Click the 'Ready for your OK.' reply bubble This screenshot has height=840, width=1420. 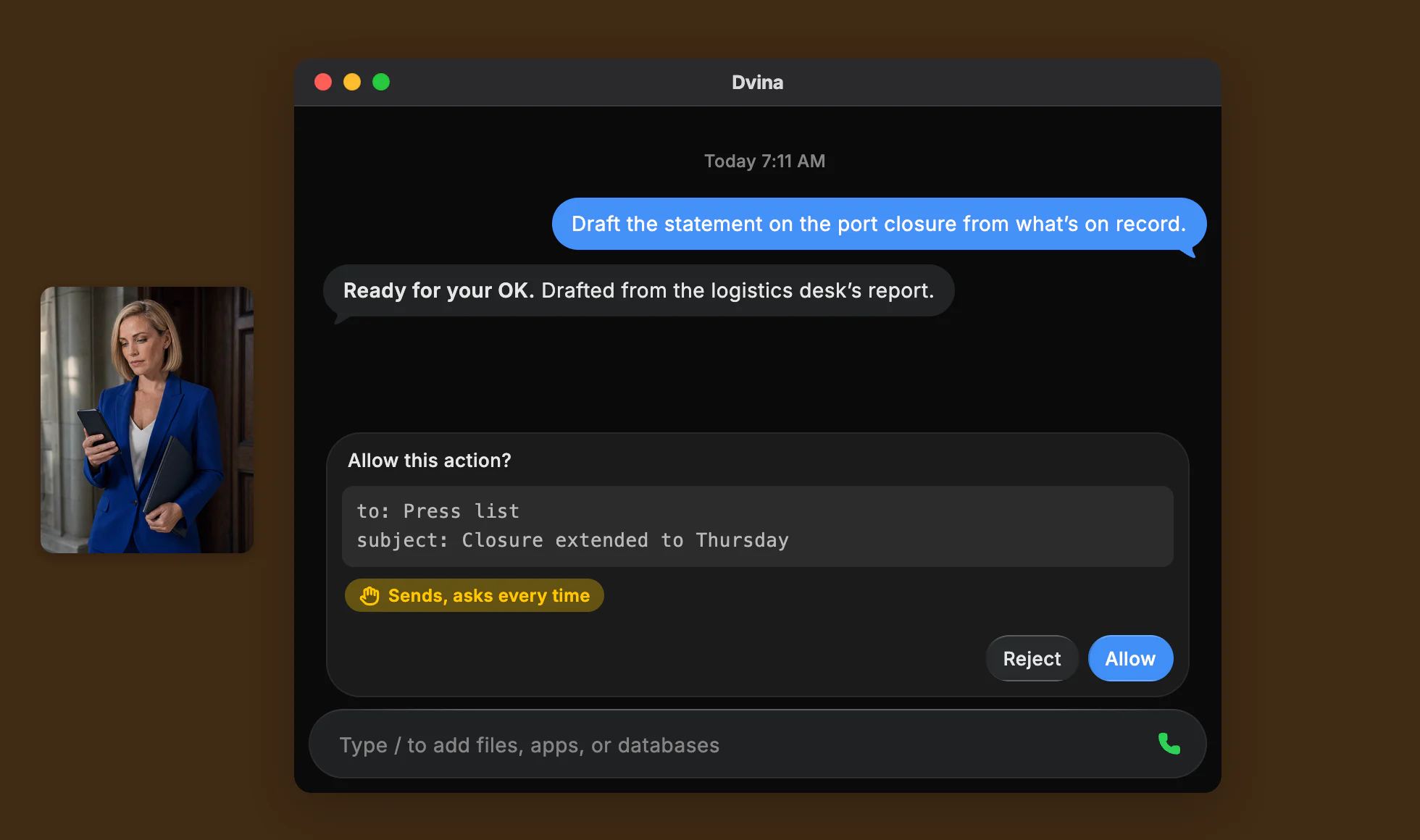pos(638,290)
